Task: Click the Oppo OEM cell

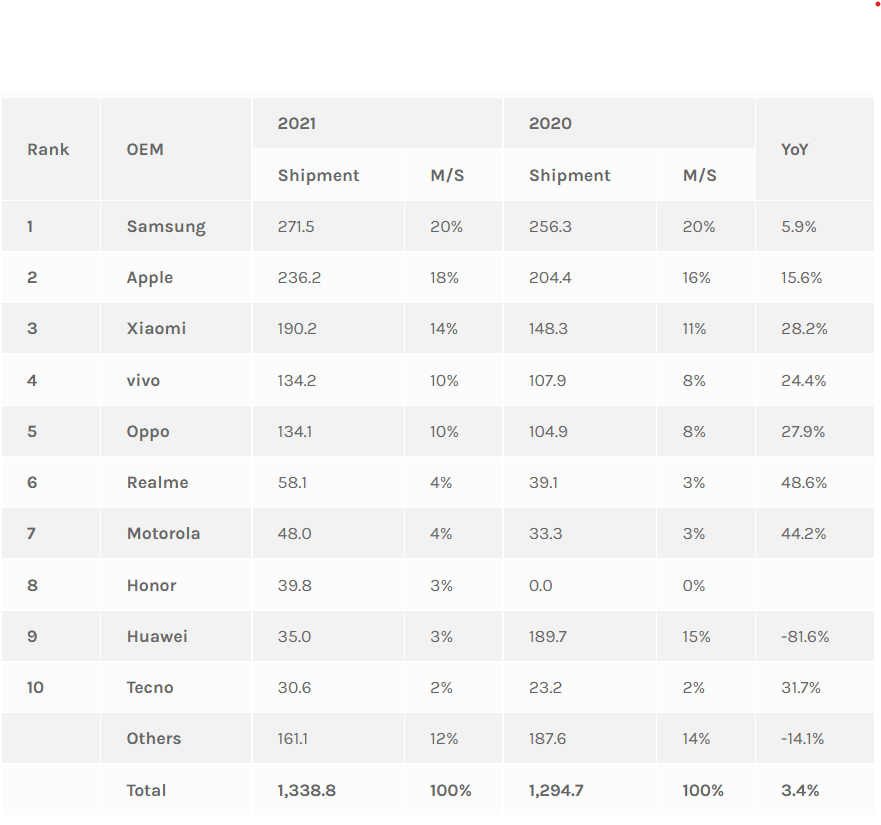Action: click(x=148, y=431)
